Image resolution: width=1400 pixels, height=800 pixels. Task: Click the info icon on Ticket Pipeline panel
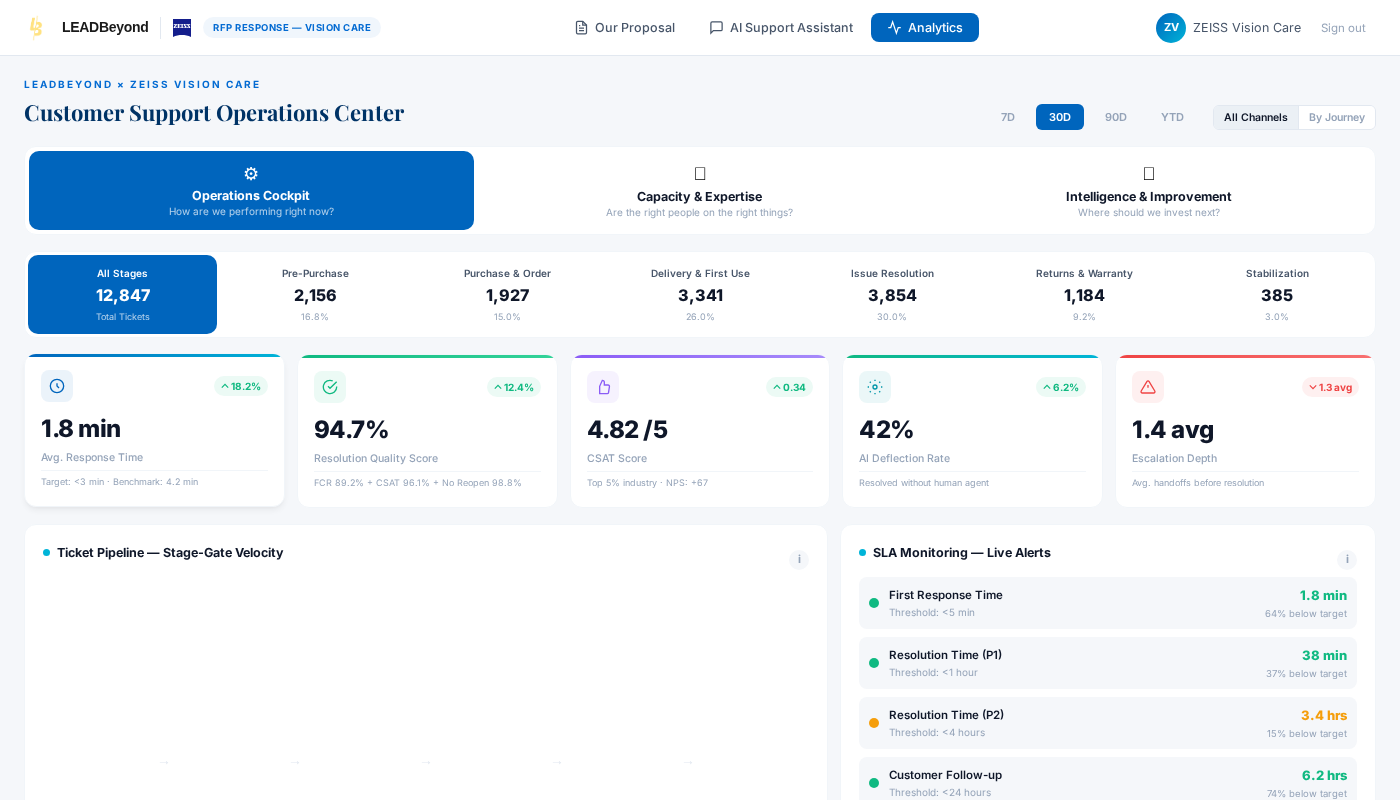tap(799, 560)
